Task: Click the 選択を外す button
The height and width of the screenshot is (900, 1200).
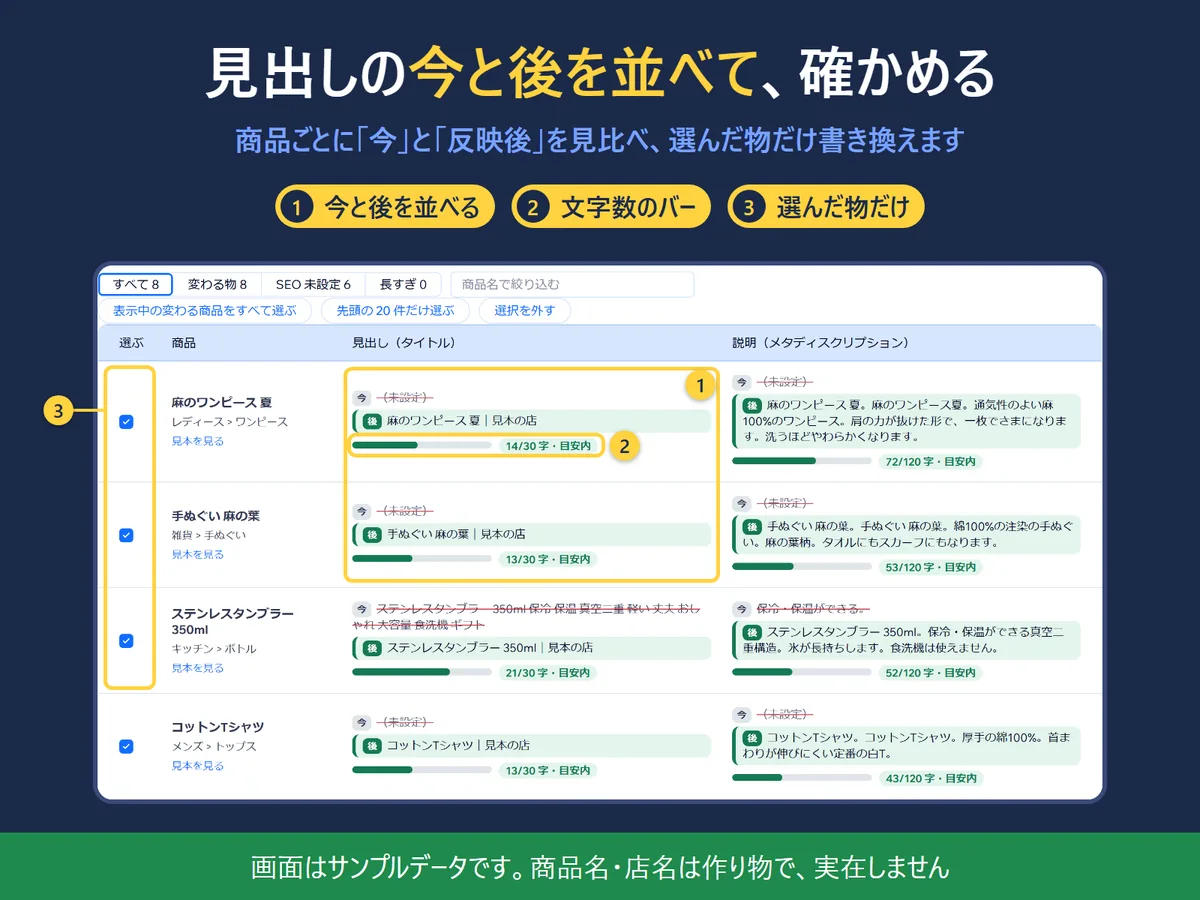Action: [524, 311]
